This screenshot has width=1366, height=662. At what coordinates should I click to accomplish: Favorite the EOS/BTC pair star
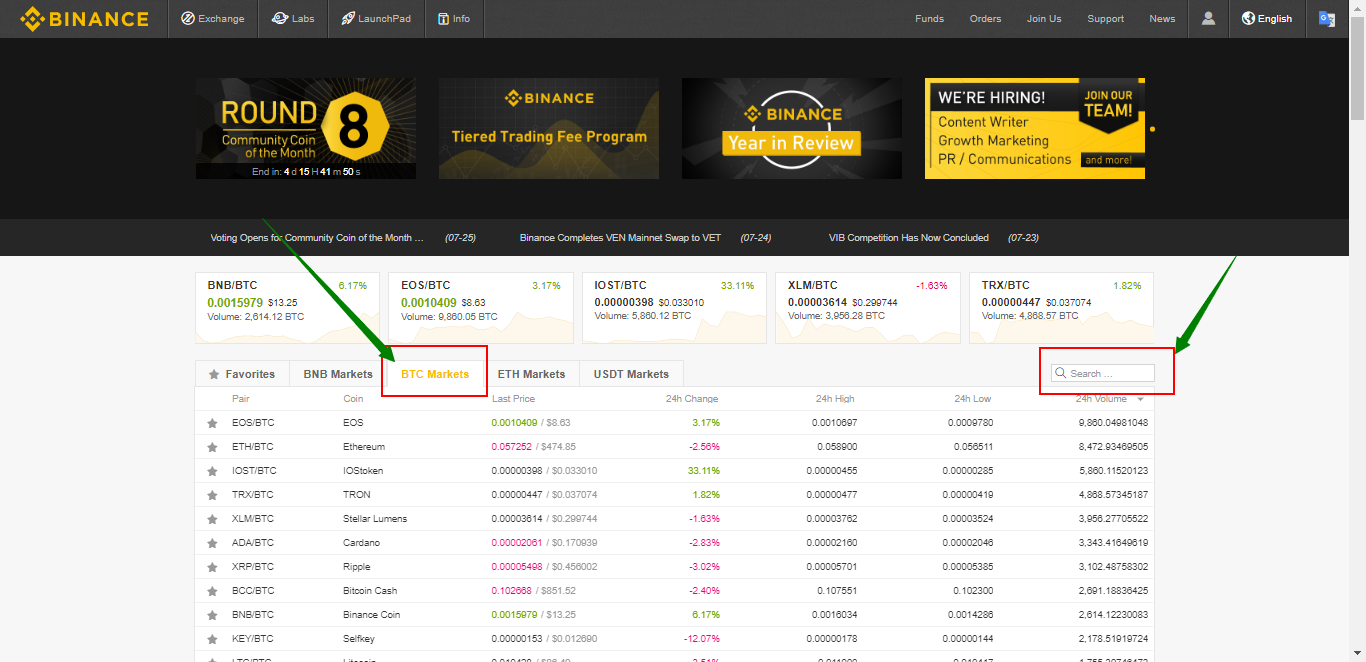point(212,423)
